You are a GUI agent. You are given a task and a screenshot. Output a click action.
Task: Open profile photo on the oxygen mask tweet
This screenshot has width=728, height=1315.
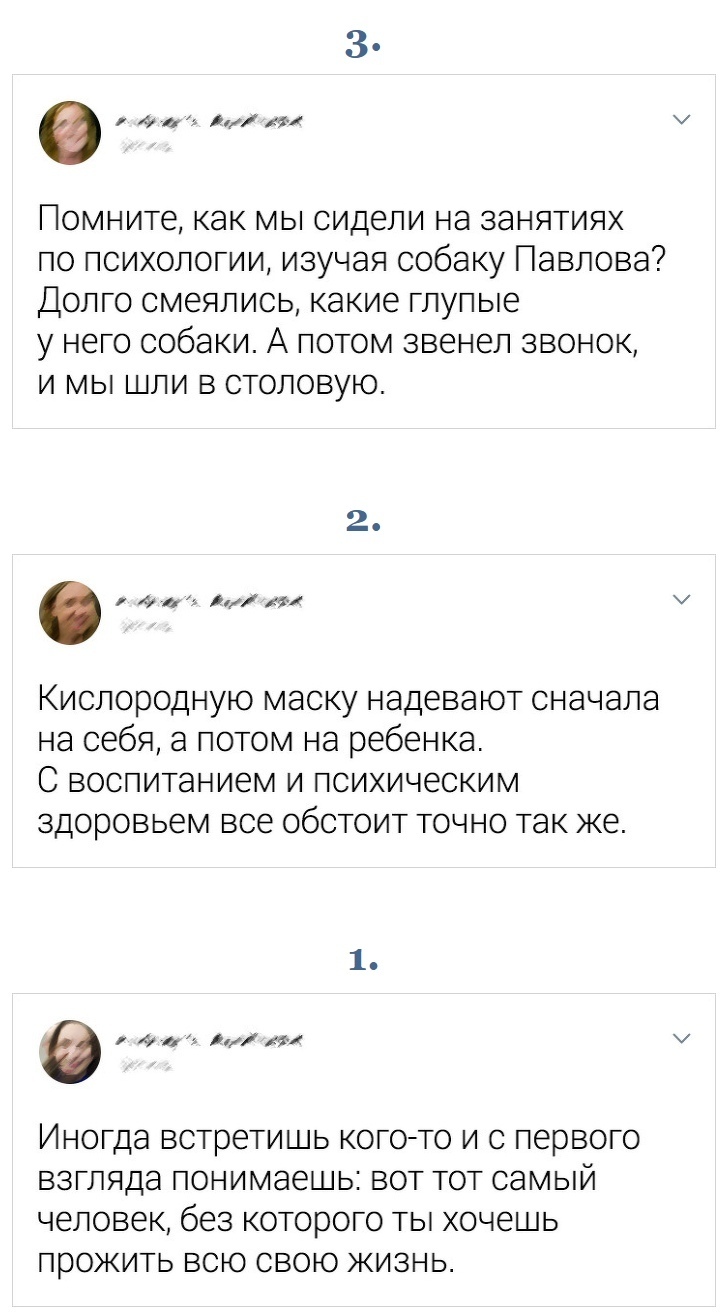(x=70, y=612)
